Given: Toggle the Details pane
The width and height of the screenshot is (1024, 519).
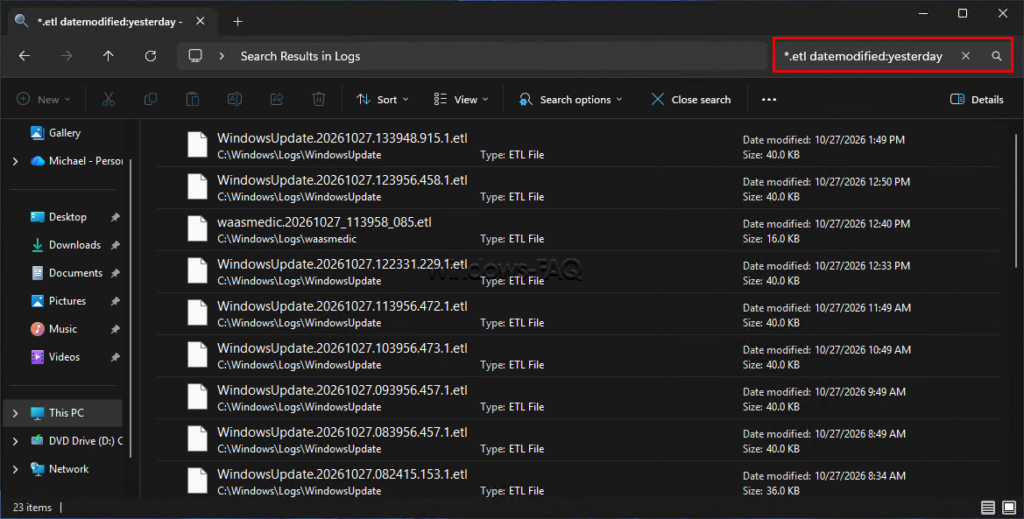Looking at the screenshot, I should pyautogui.click(x=976, y=99).
